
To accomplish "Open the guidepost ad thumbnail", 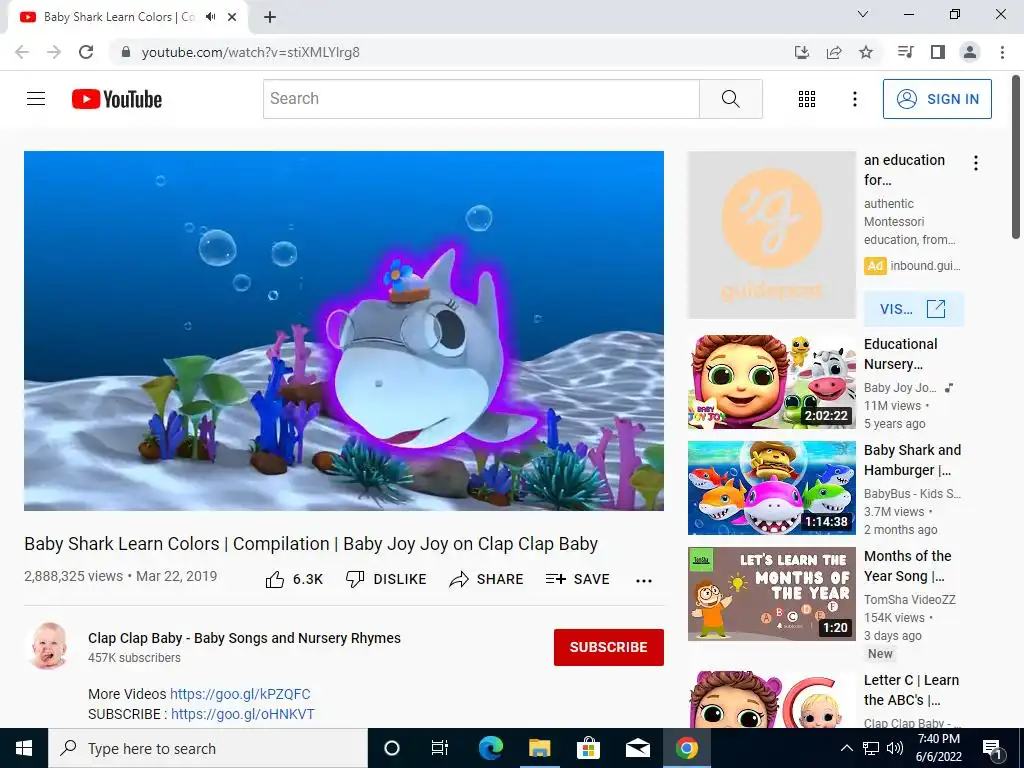I will (x=771, y=235).
